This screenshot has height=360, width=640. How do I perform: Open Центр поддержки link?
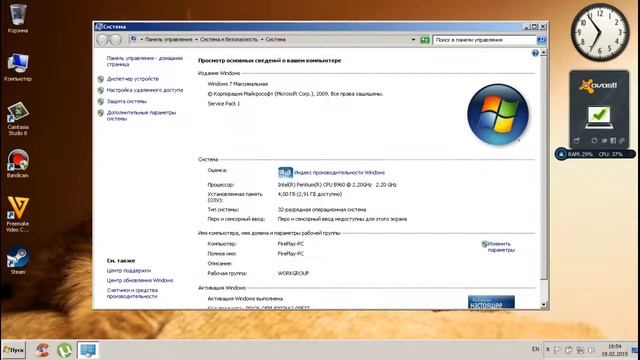129,271
